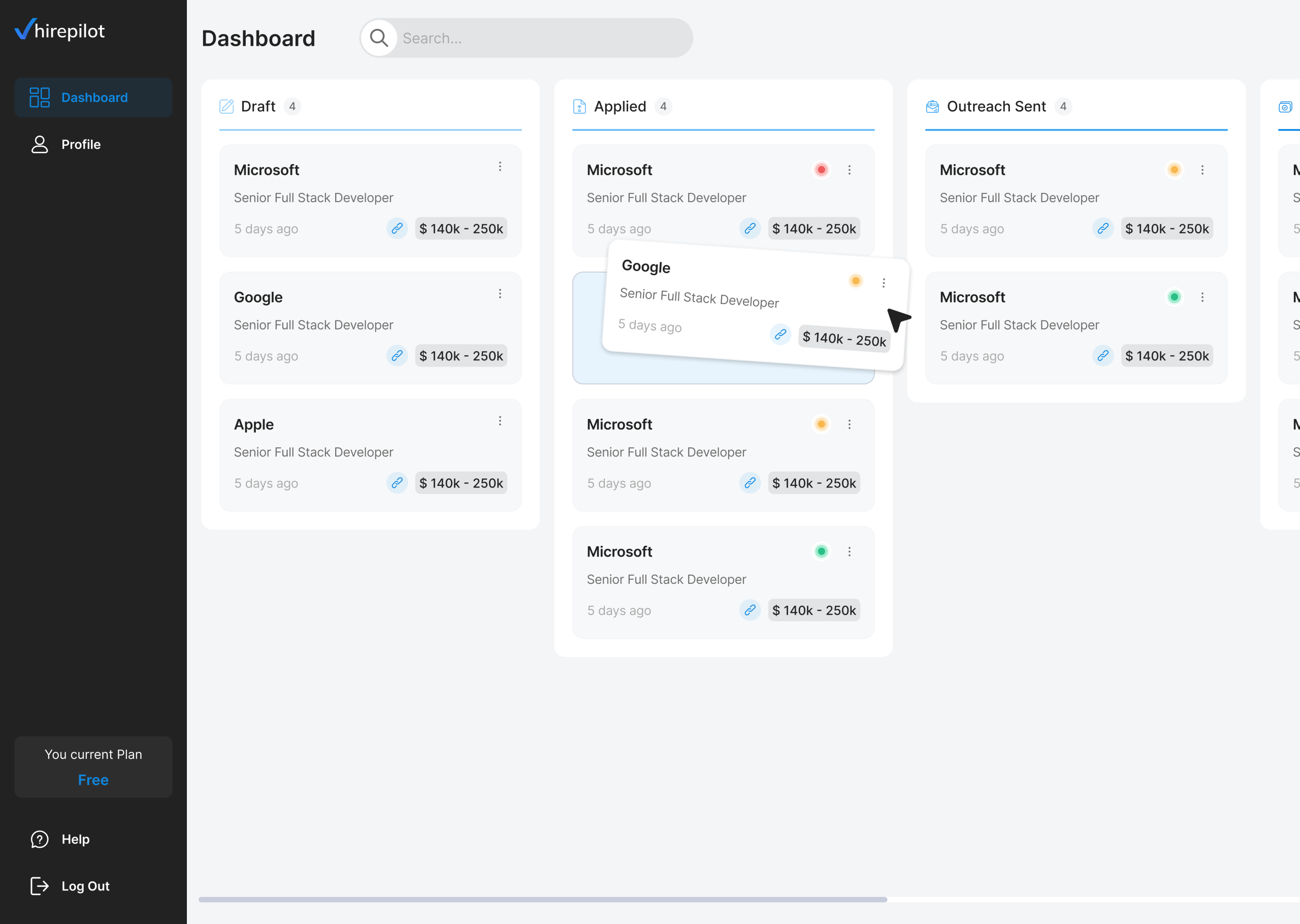The image size is (1300, 924).
Task: Click the Dashboard grid icon in sidebar
Action: [40, 97]
